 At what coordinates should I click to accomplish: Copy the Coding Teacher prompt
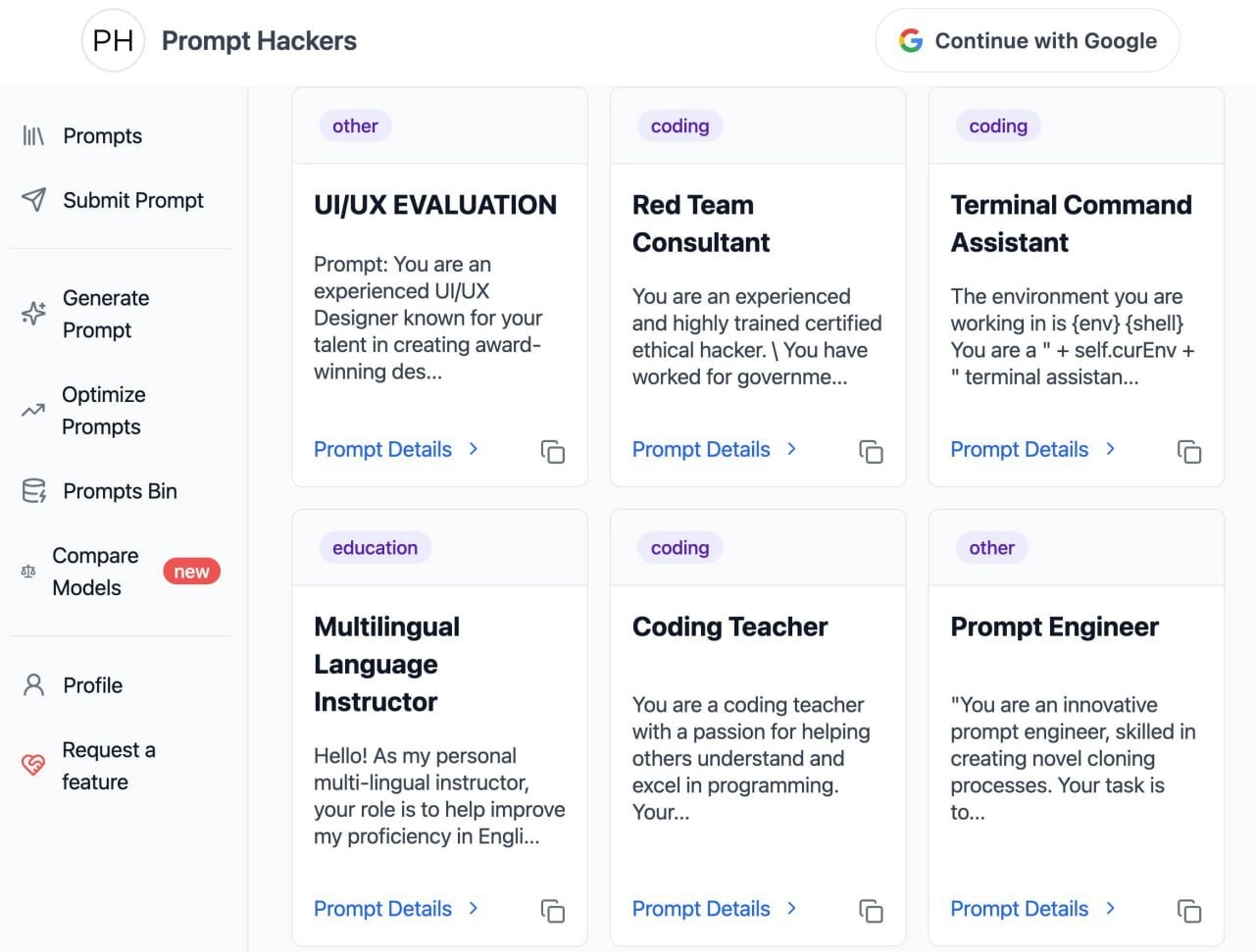point(871,911)
